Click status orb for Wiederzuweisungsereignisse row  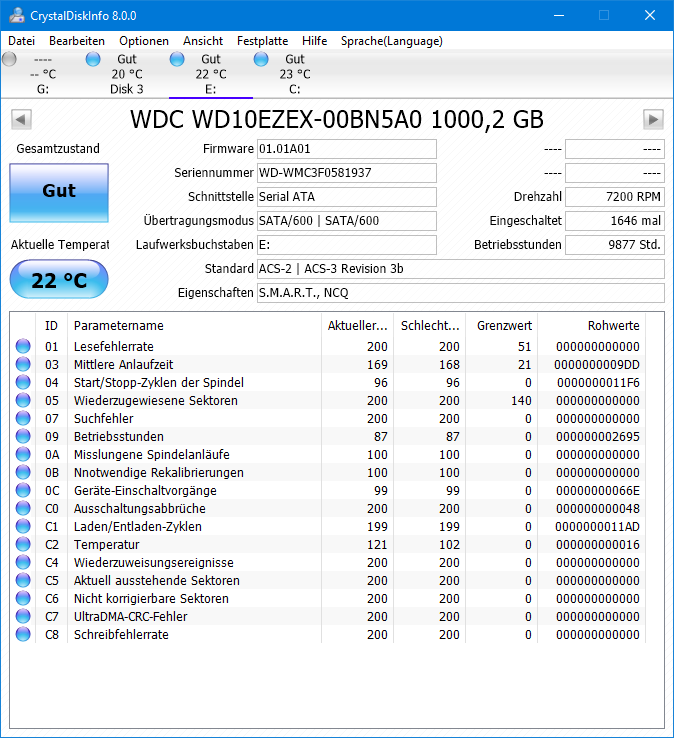[x=23, y=562]
